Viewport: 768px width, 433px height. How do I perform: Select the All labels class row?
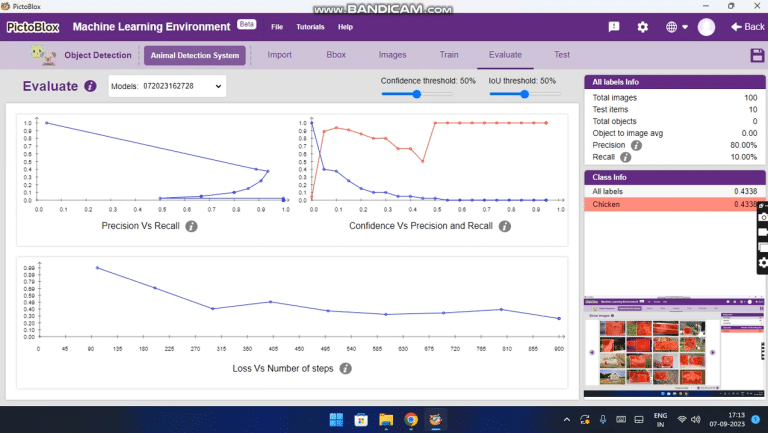coord(674,192)
